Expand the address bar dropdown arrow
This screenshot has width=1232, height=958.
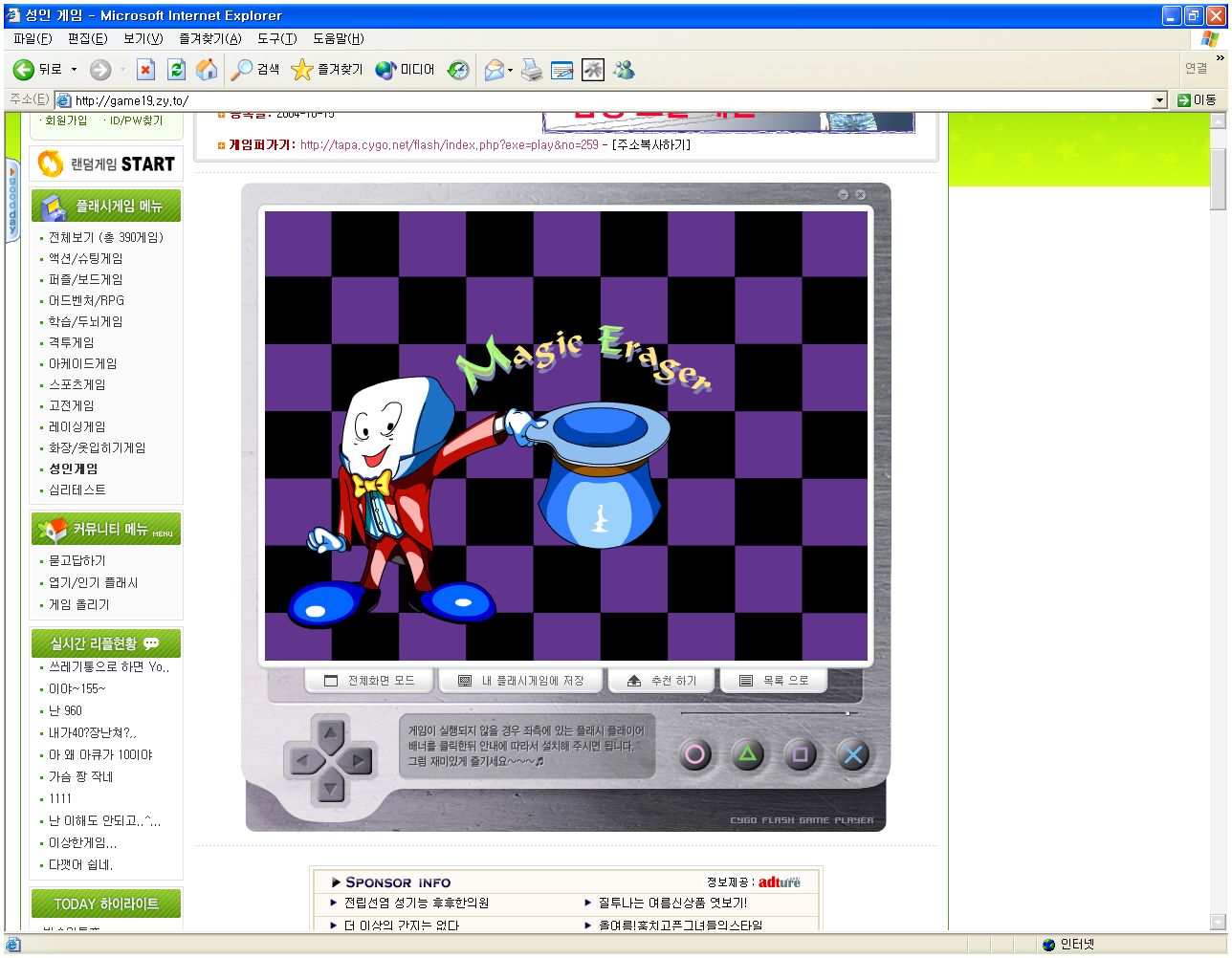pos(1160,100)
